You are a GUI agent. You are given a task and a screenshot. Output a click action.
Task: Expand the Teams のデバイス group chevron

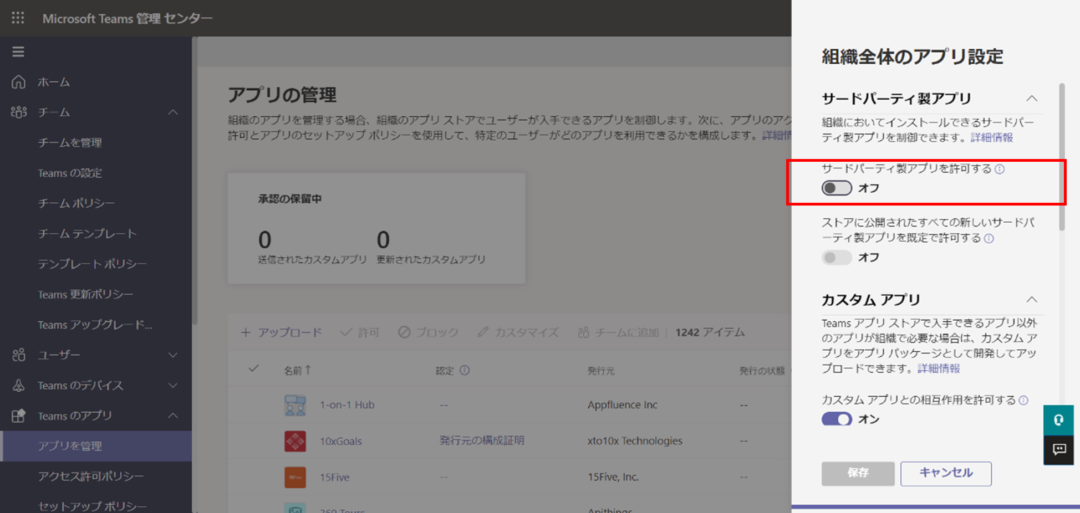tap(173, 386)
